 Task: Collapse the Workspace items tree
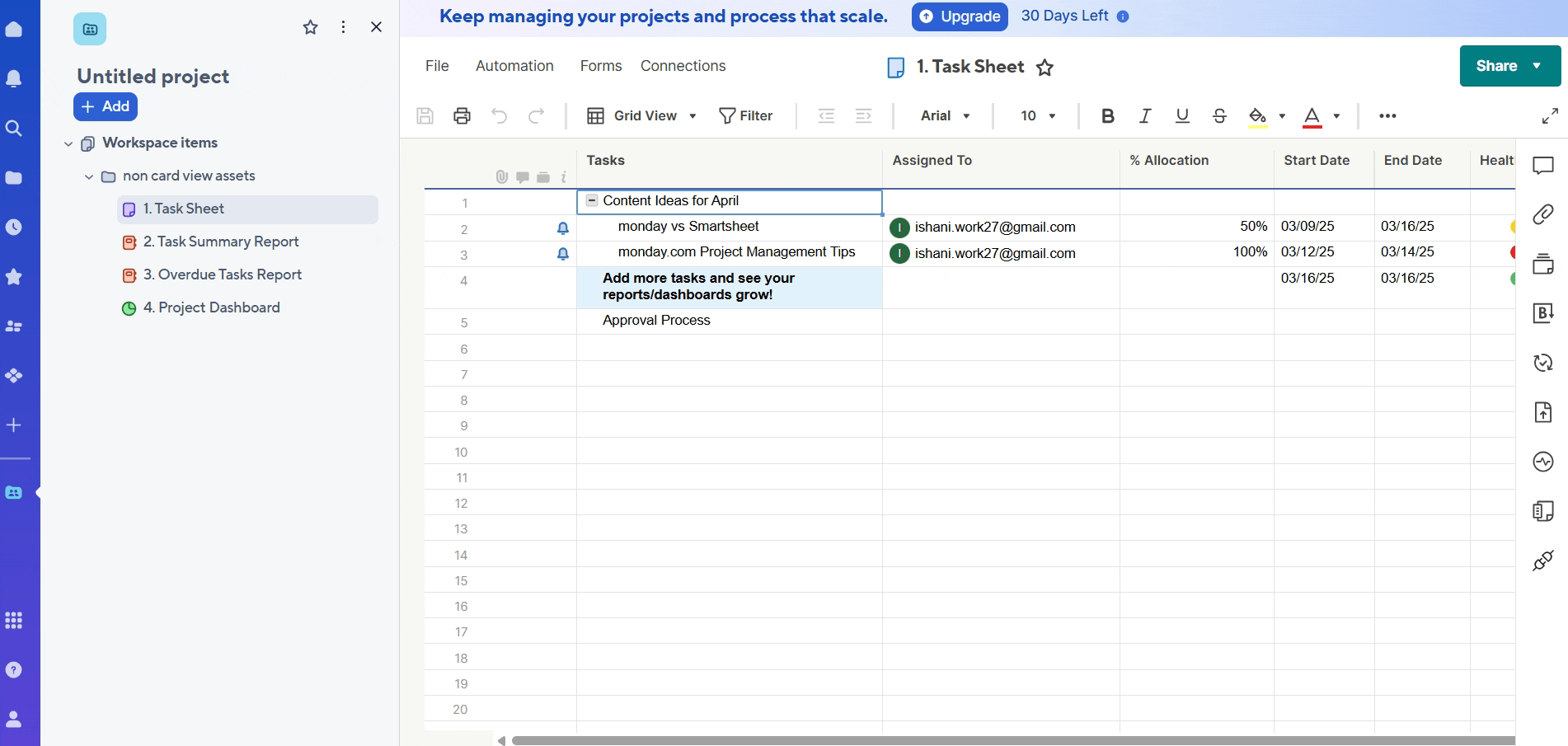(x=69, y=143)
